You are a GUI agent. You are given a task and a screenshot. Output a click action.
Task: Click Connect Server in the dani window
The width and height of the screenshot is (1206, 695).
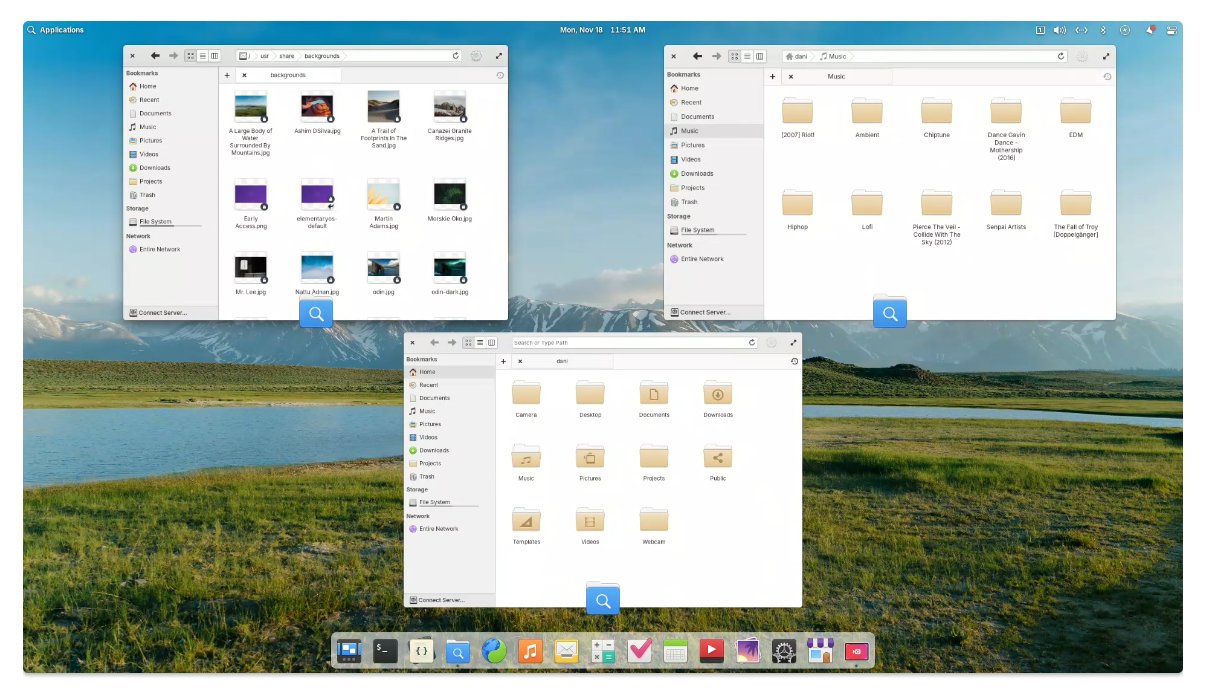coord(437,600)
